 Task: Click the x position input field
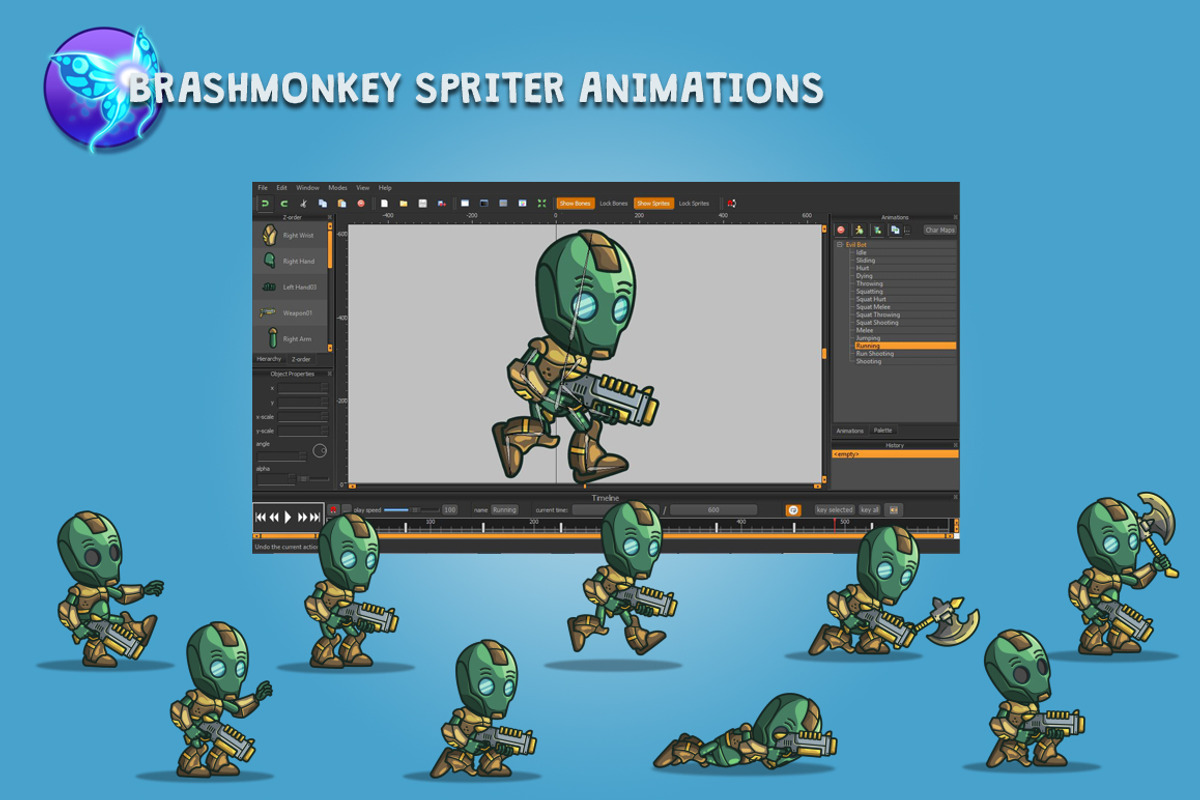click(x=302, y=388)
